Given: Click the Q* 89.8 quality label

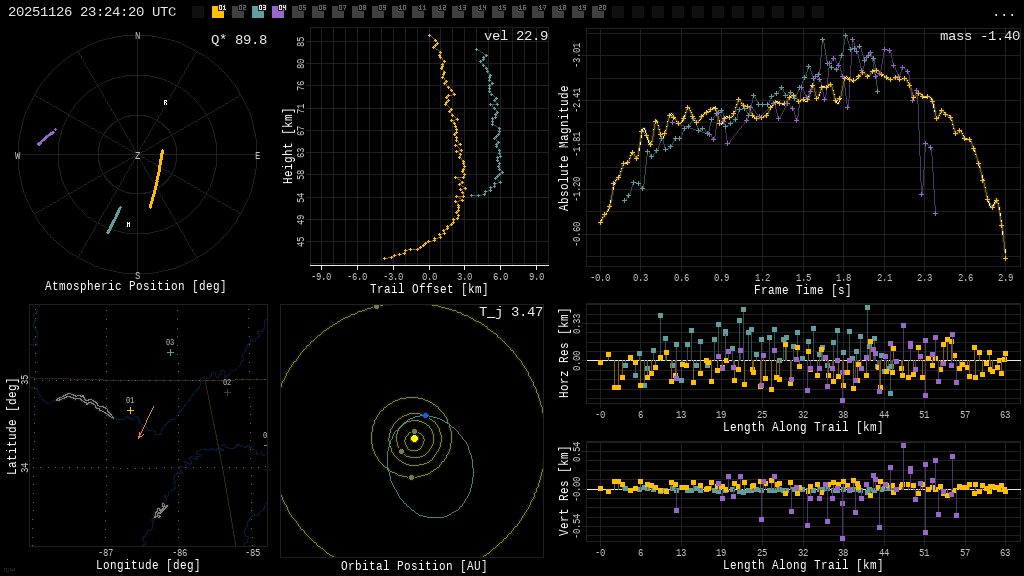Looking at the screenshot, I should pyautogui.click(x=239, y=40).
